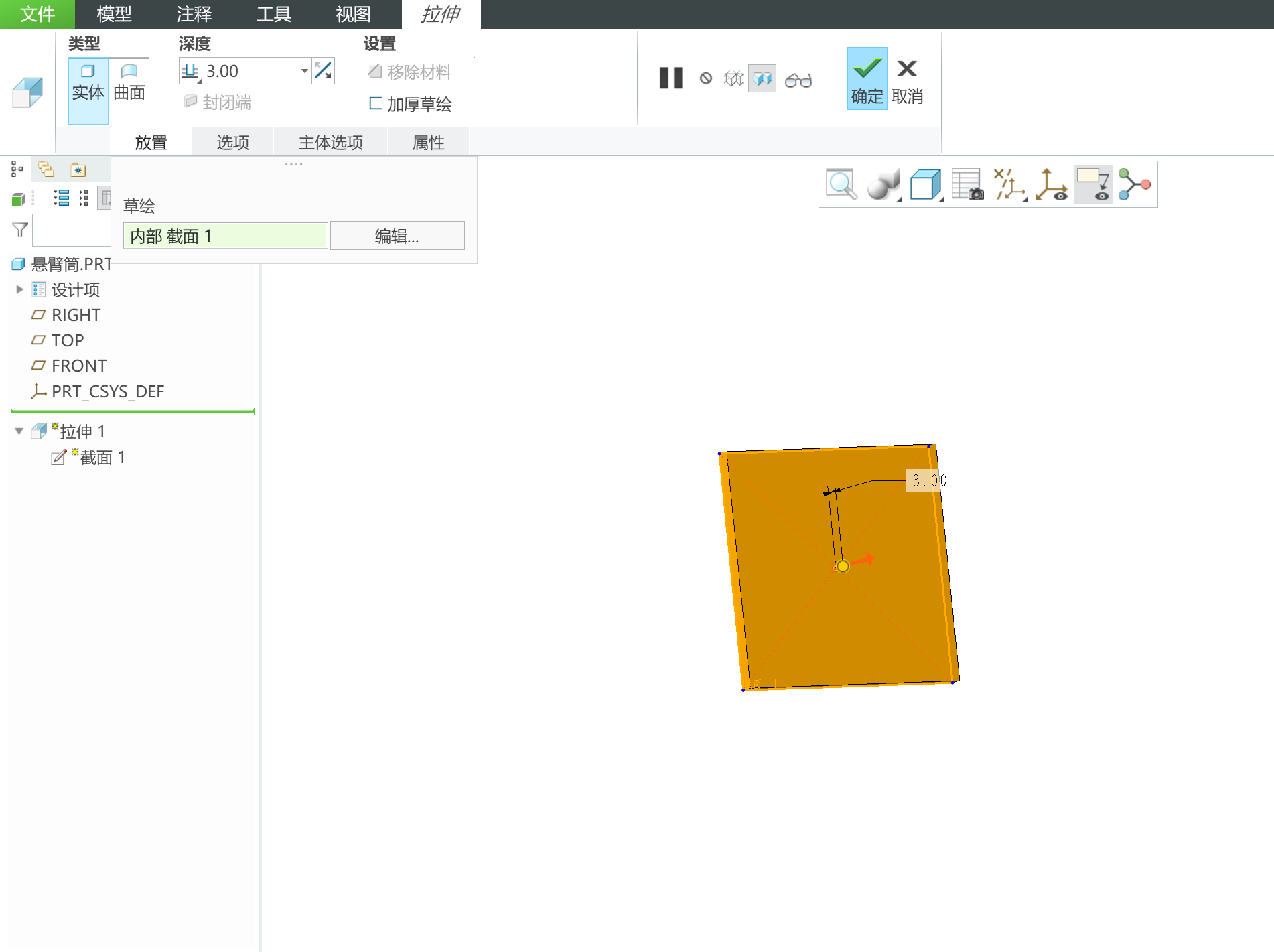
Task: Click the collapse-all tree icon
Action: (x=84, y=198)
